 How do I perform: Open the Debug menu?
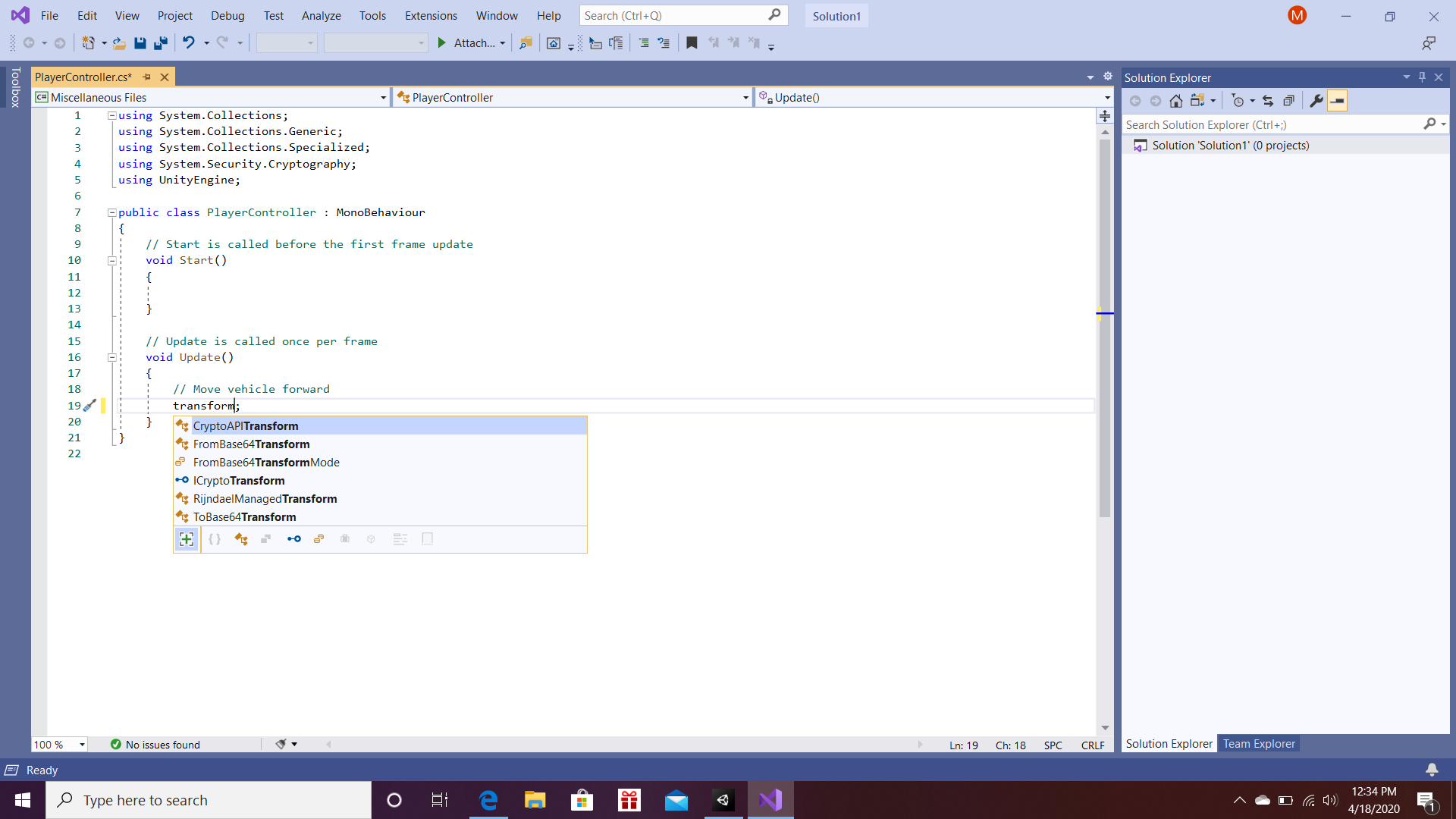pos(227,15)
